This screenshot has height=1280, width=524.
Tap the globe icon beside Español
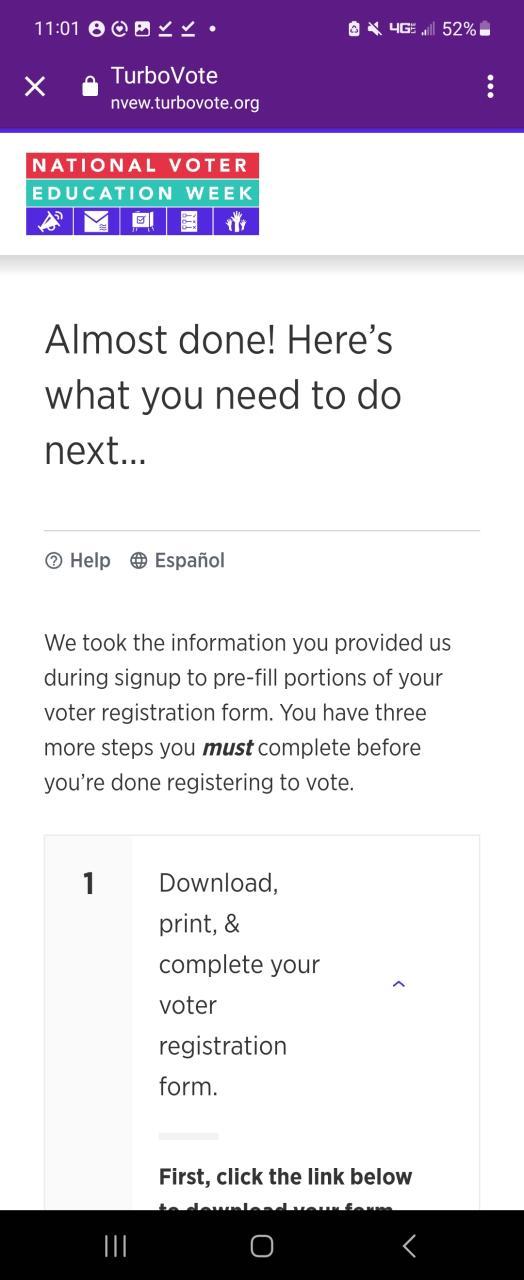pyautogui.click(x=139, y=561)
